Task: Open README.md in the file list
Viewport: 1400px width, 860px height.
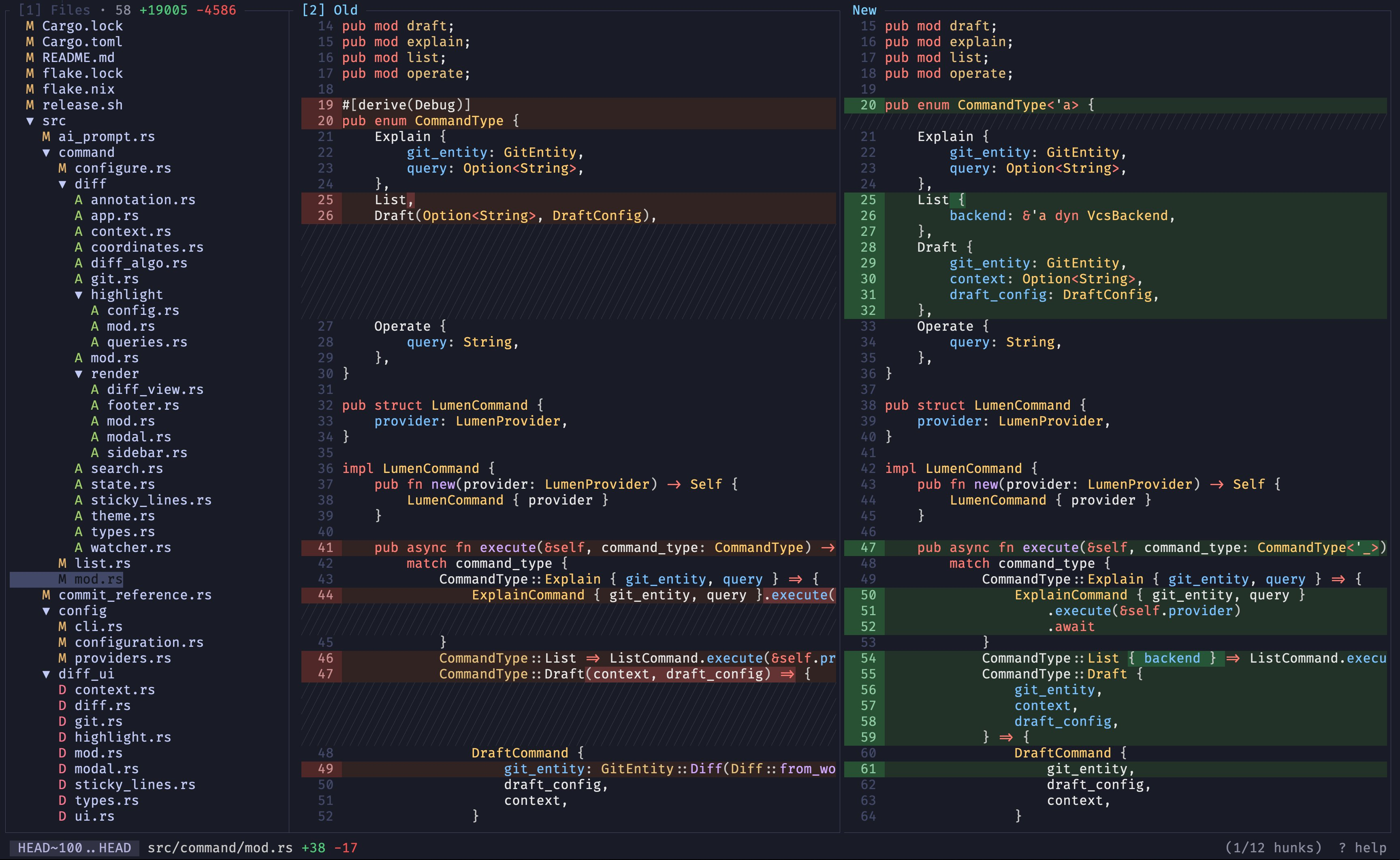Action: 79,58
